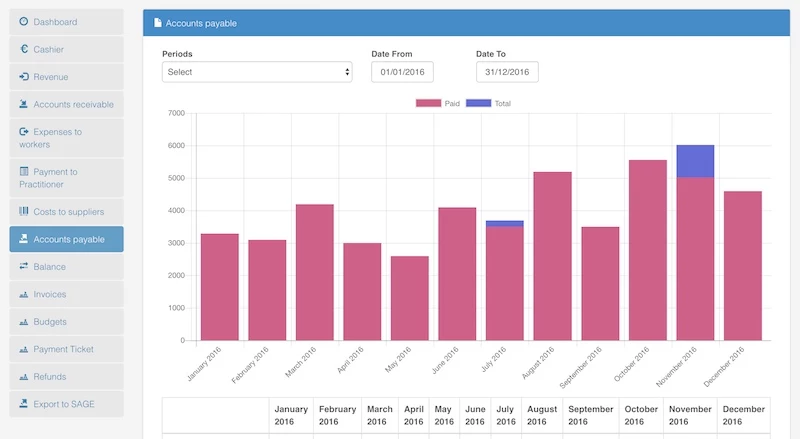Click the Costs to suppliers barcode icon
Image resolution: width=800 pixels, height=439 pixels.
[x=24, y=212]
